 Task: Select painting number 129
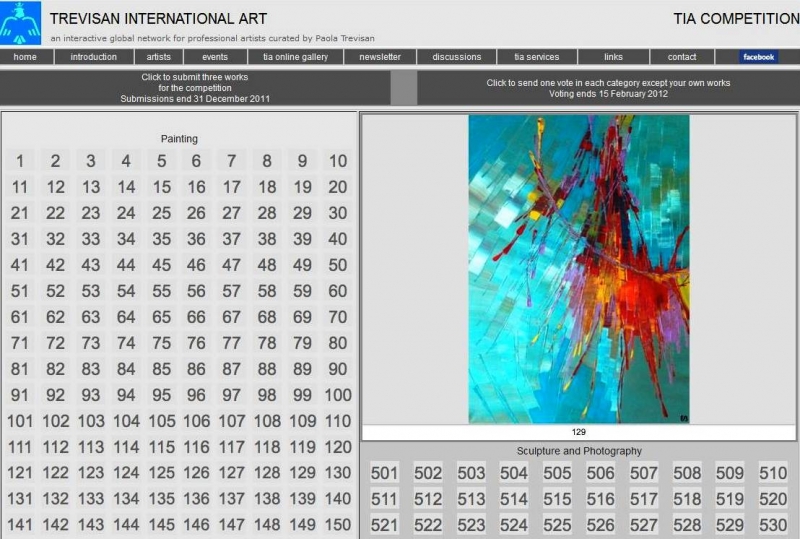pyautogui.click(x=302, y=473)
